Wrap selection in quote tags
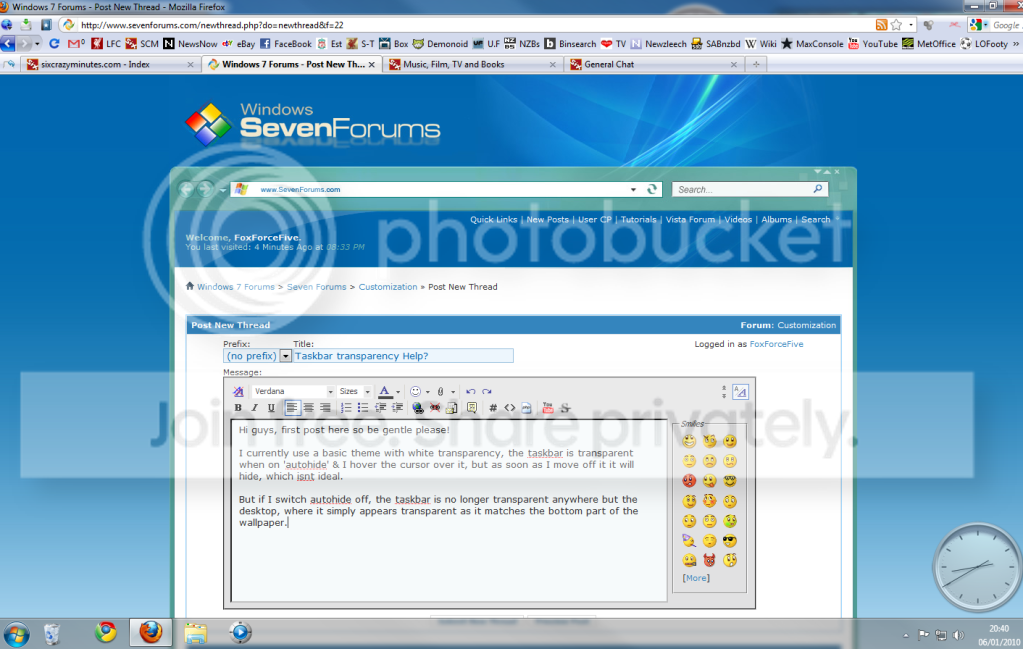 (472, 408)
